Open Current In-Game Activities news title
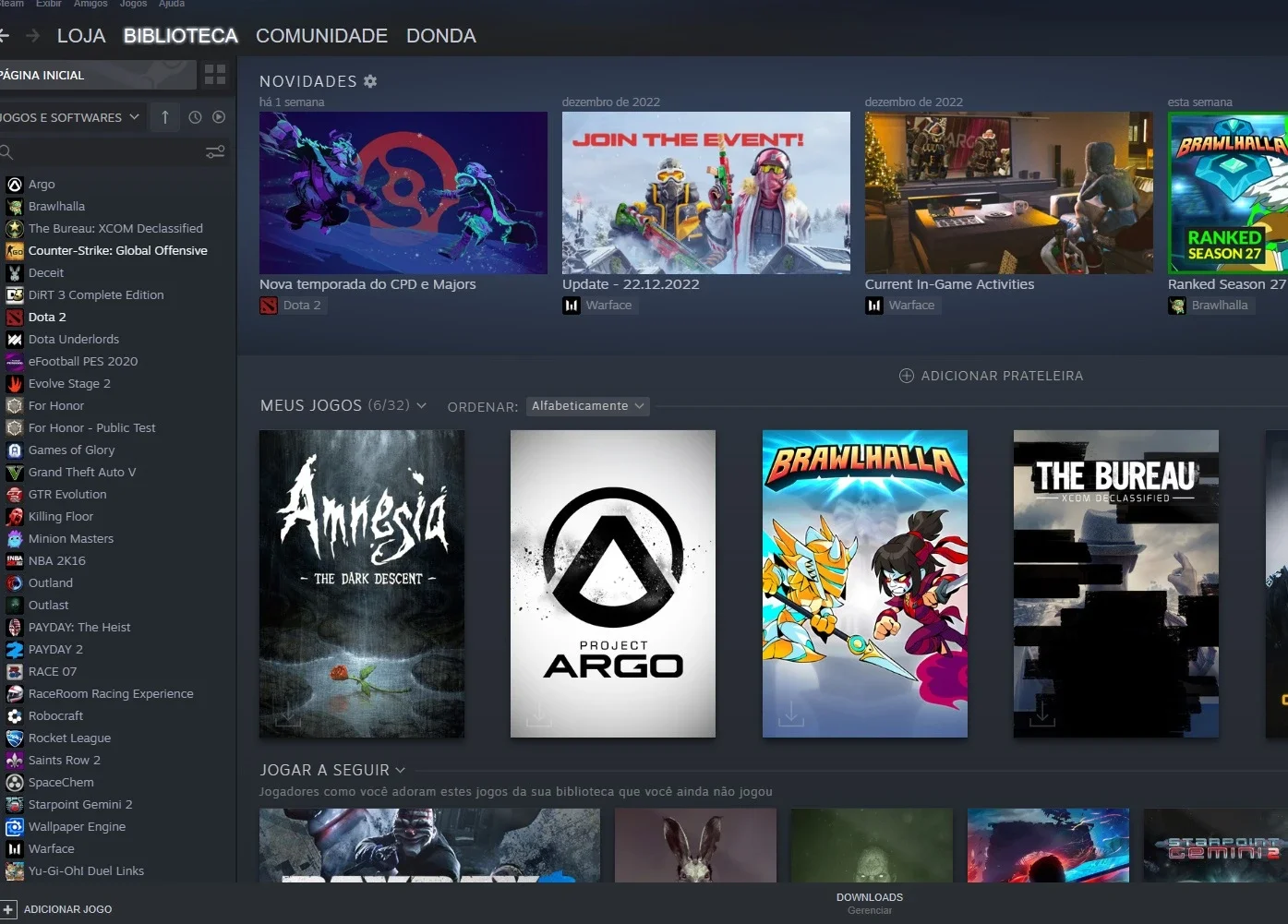 (949, 284)
